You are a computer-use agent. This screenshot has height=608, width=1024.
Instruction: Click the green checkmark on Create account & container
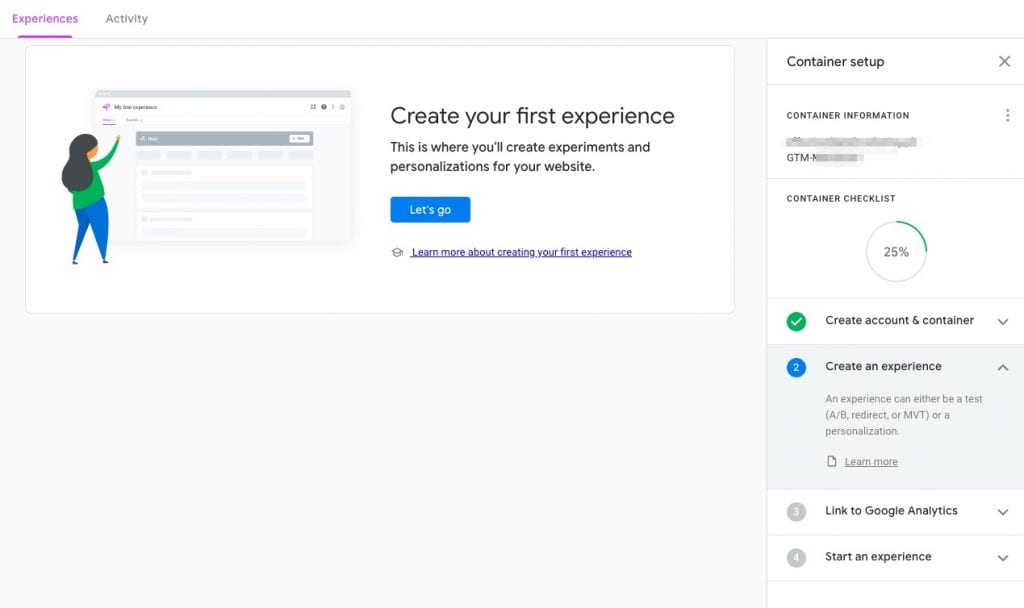pos(795,321)
